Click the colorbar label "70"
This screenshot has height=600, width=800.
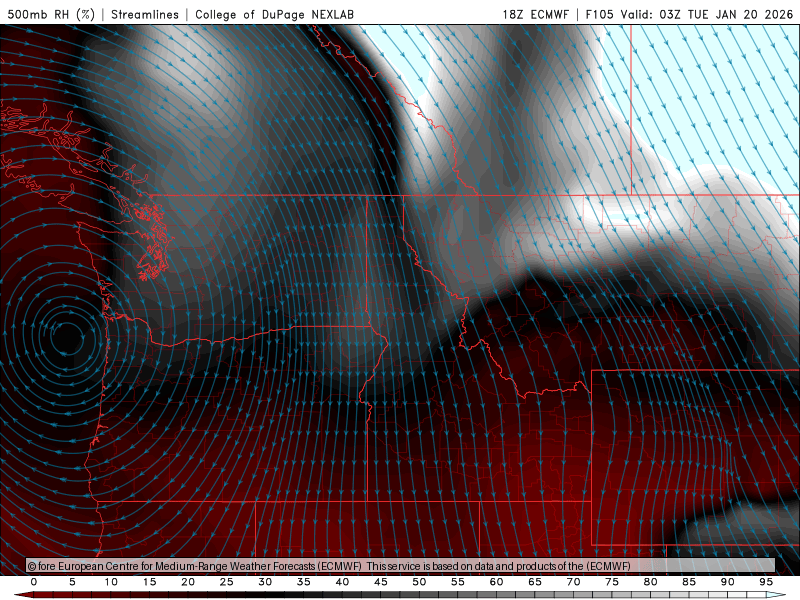[x=573, y=582]
